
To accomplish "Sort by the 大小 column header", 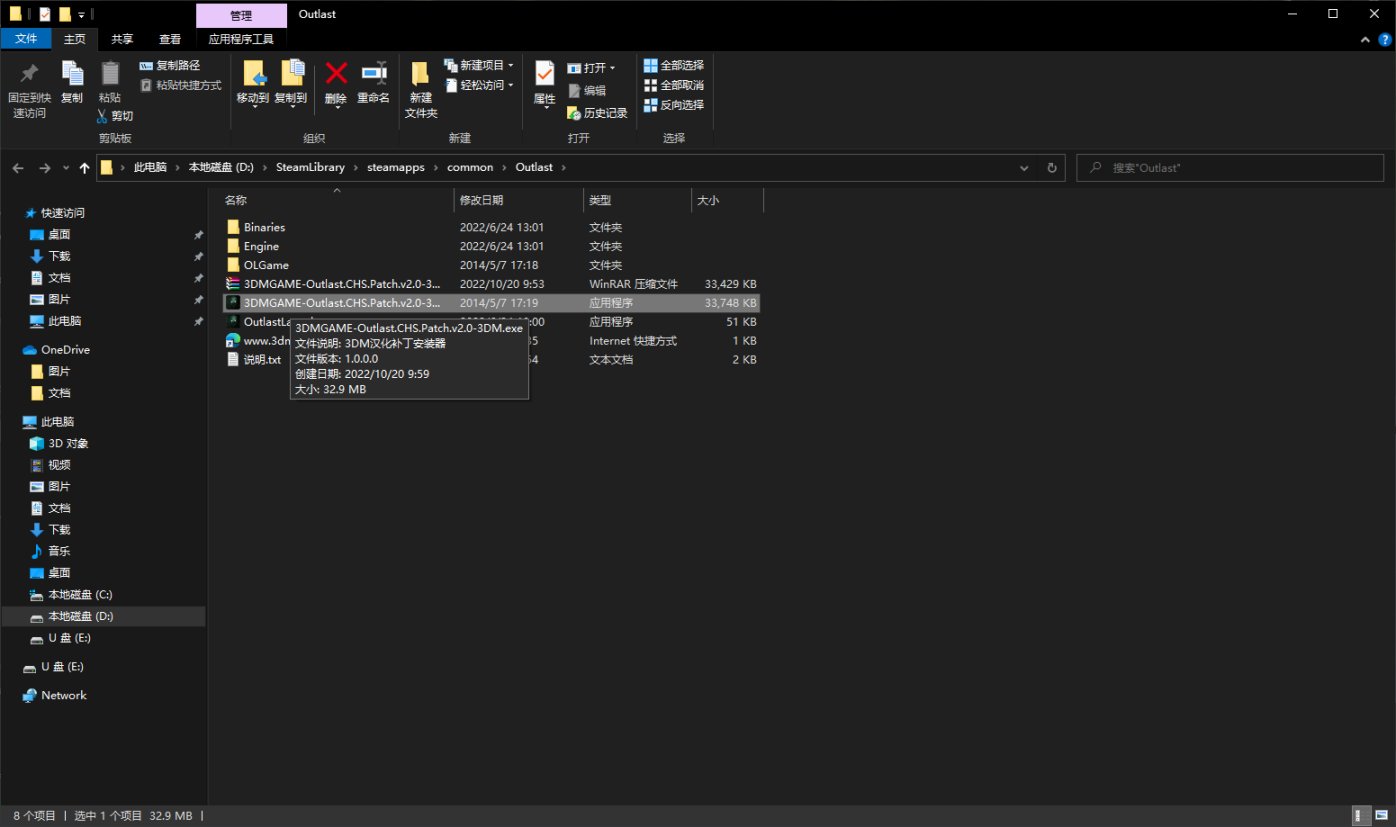I will click(x=727, y=200).
